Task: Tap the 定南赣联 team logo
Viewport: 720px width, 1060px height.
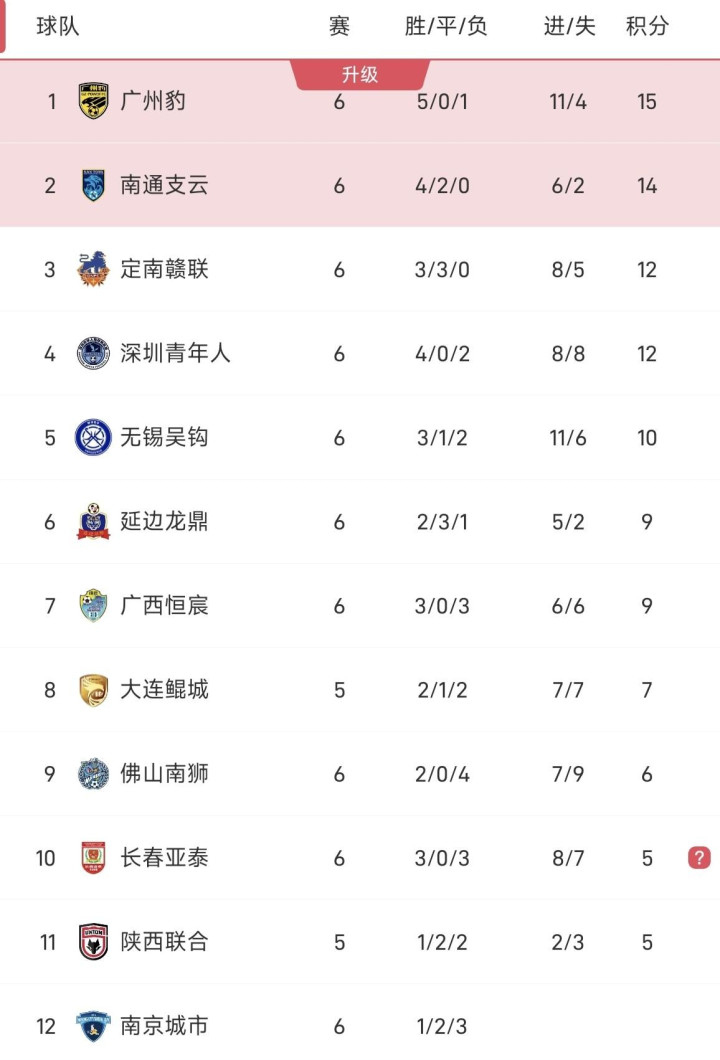Action: [x=94, y=269]
